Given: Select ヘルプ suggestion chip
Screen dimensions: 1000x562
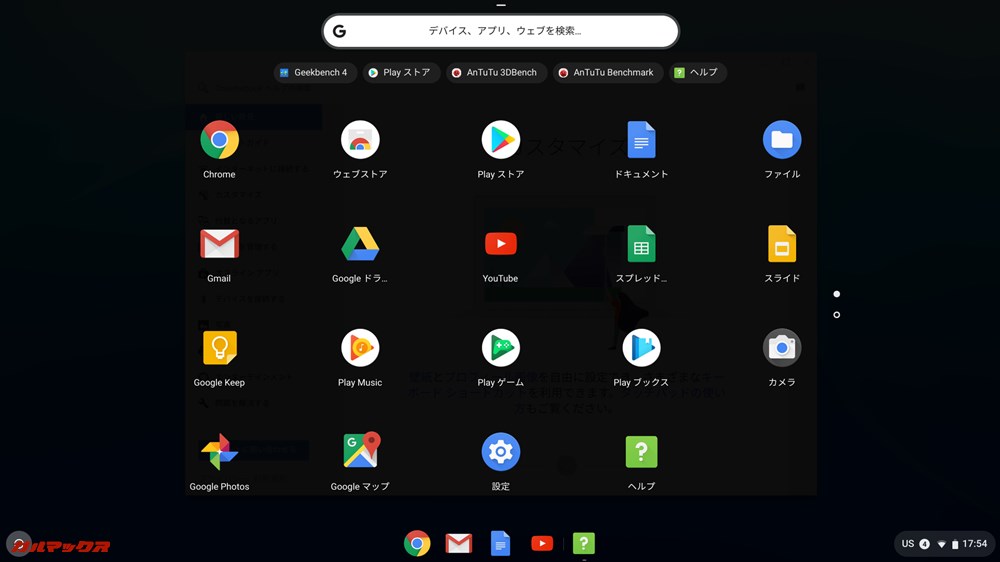Looking at the screenshot, I should pyautogui.click(x=698, y=73).
